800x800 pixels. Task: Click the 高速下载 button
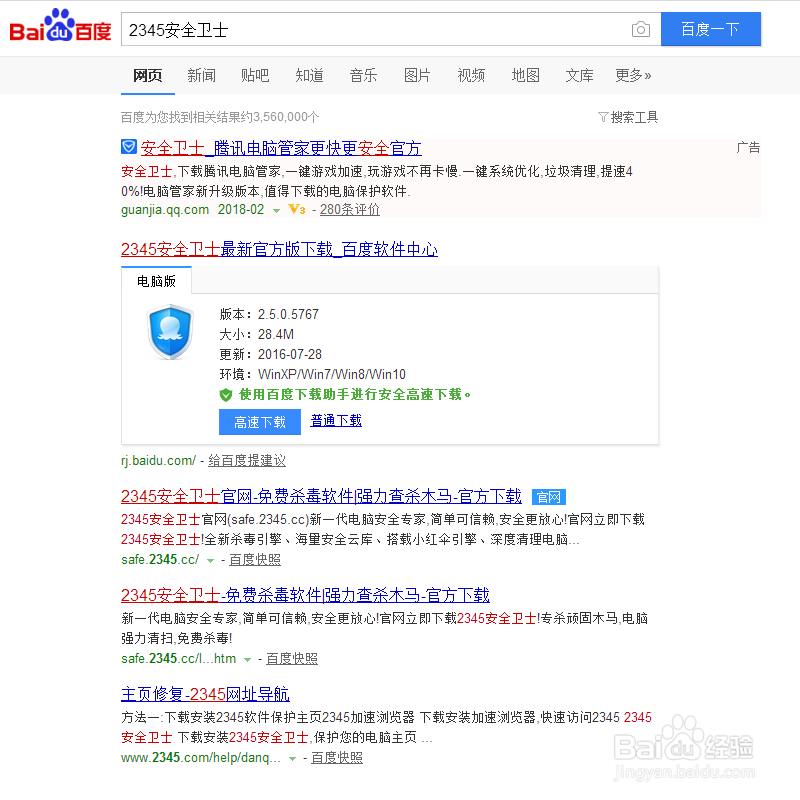point(260,422)
